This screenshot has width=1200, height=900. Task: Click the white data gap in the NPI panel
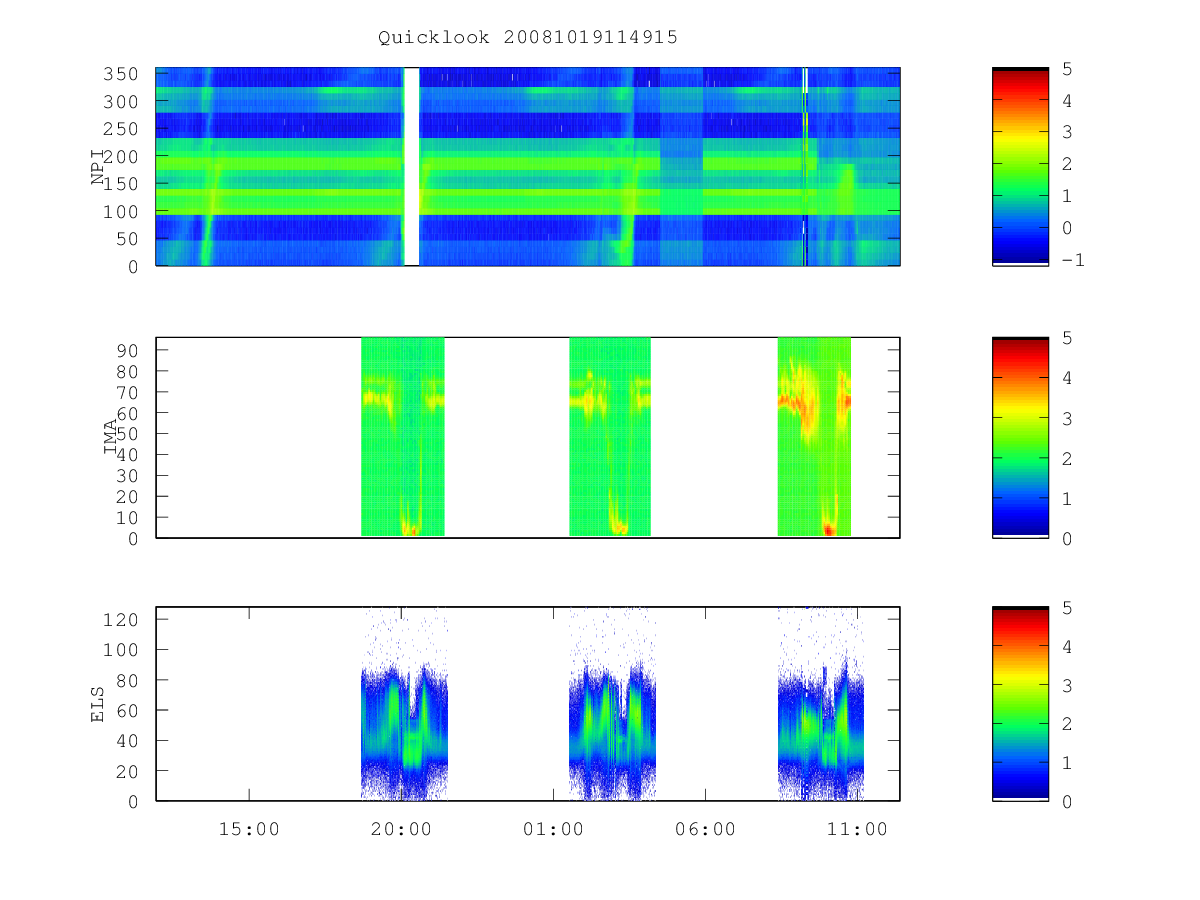(411, 166)
